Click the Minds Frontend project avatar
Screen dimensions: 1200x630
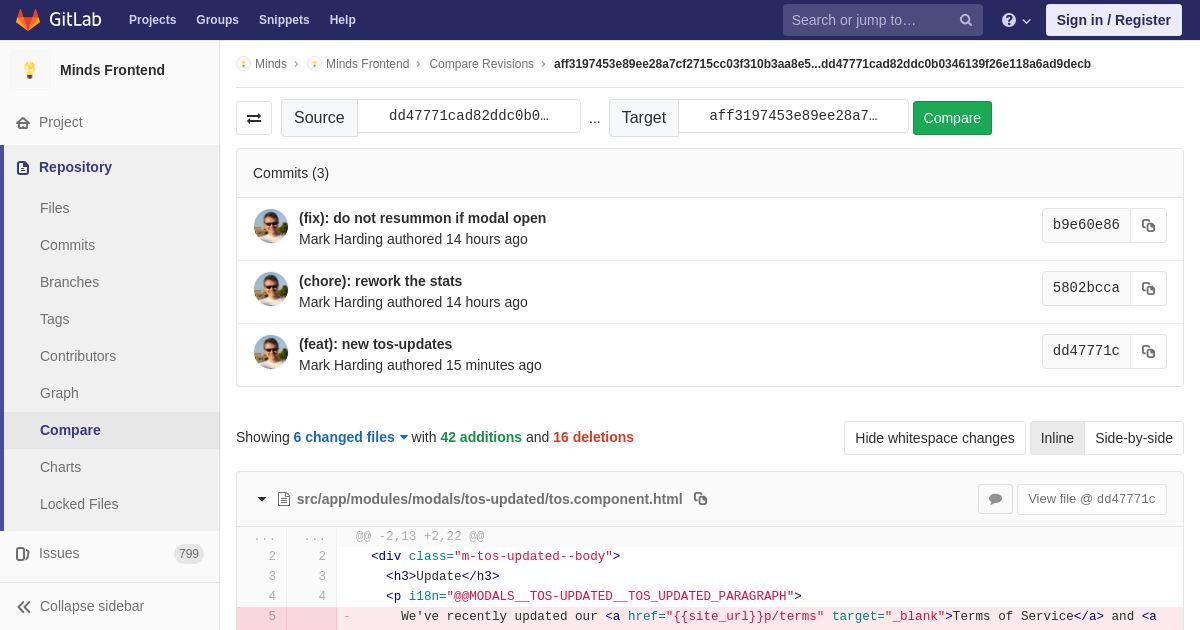(x=30, y=70)
